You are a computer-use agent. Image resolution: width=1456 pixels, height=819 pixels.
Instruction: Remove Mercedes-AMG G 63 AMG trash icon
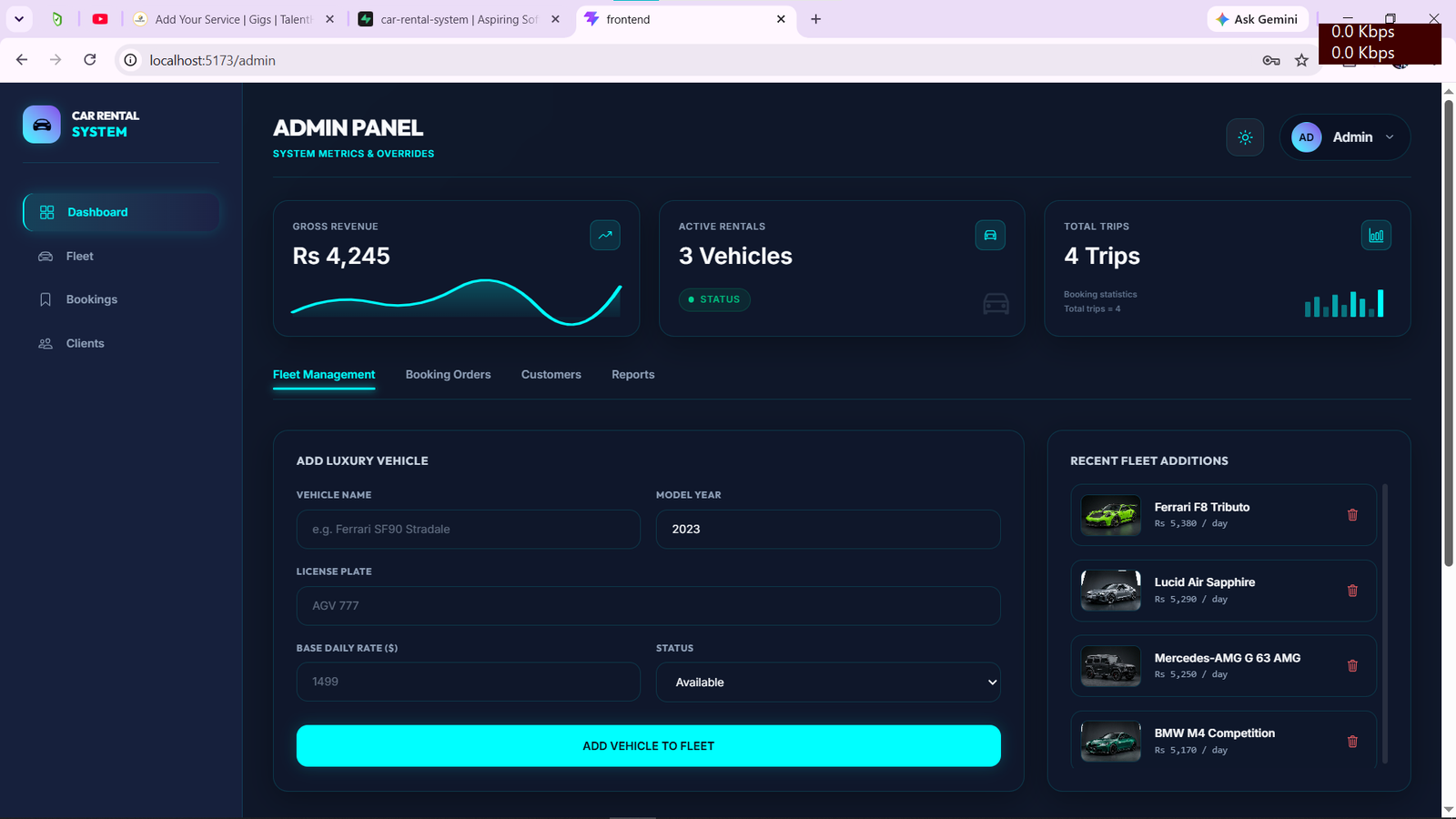(1352, 666)
